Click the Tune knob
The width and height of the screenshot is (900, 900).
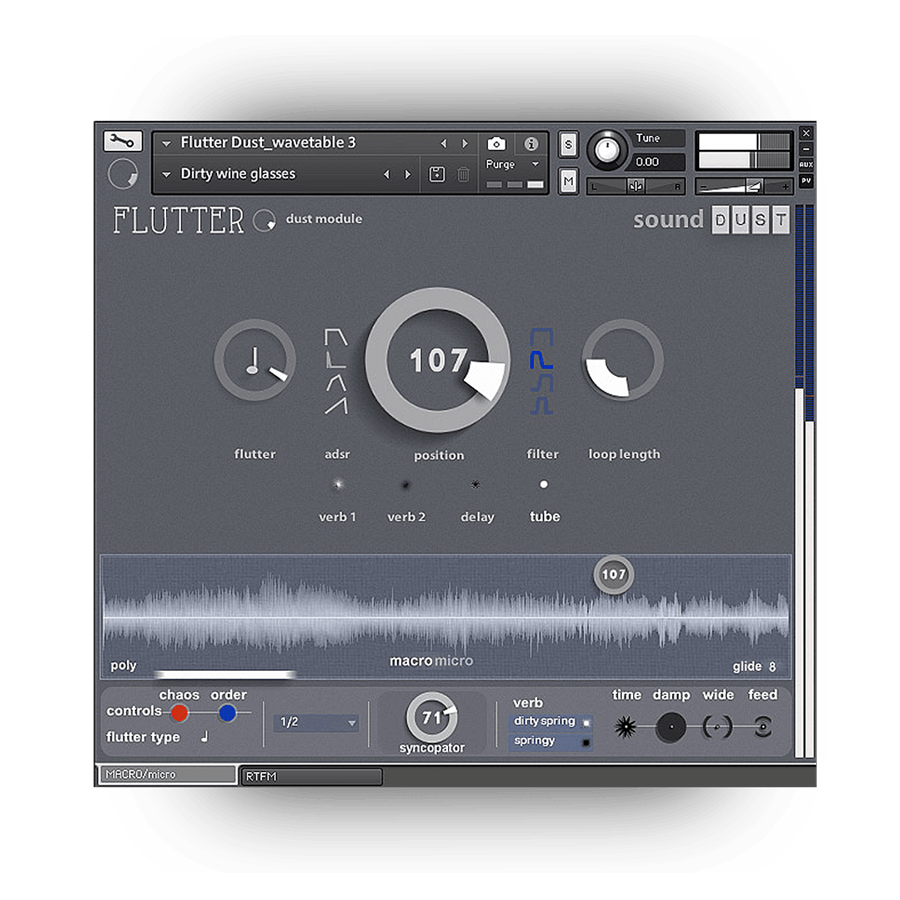tap(607, 150)
